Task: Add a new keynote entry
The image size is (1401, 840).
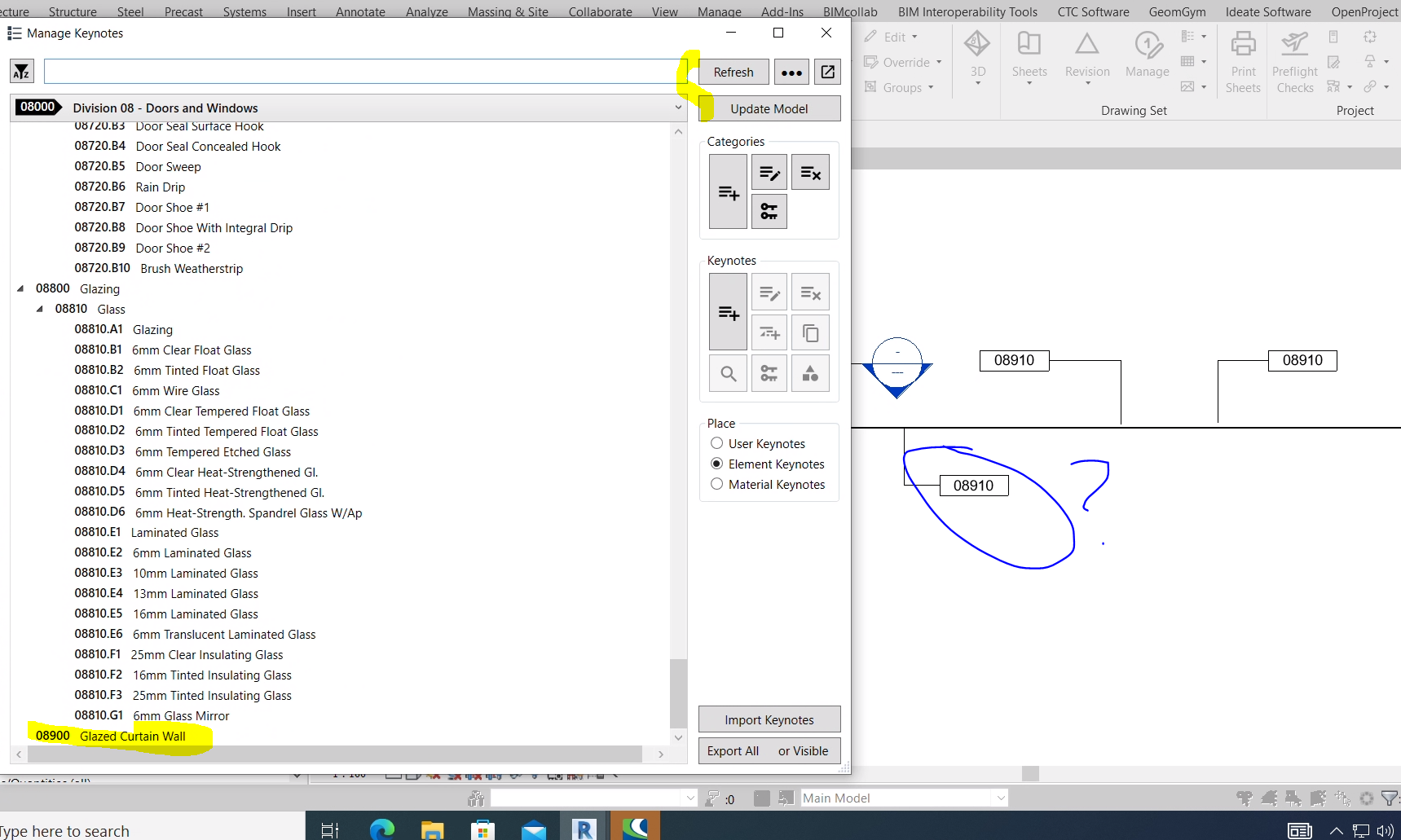Action: (727, 311)
